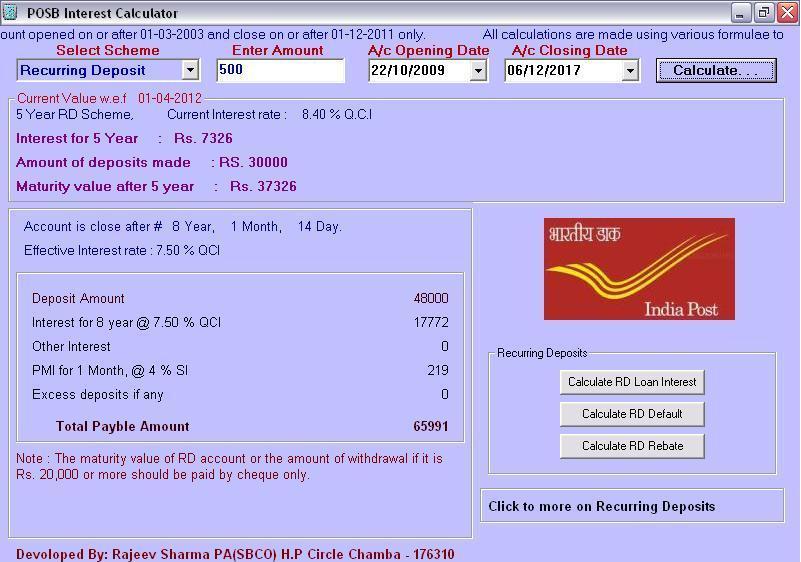
Task: Click the Enter Amount label
Action: [x=277, y=50]
